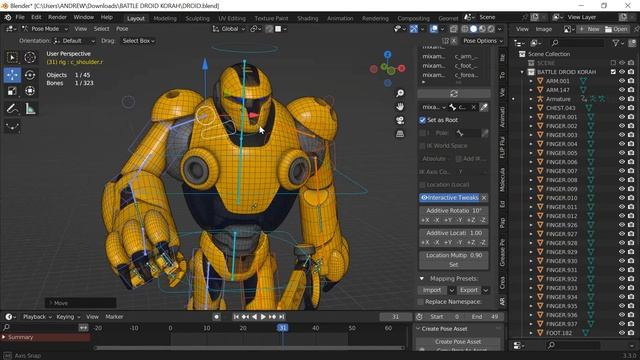This screenshot has width=640, height=360.
Task: Toggle BATTLE DROID KORAH collection checkbox
Action: [x=613, y=72]
